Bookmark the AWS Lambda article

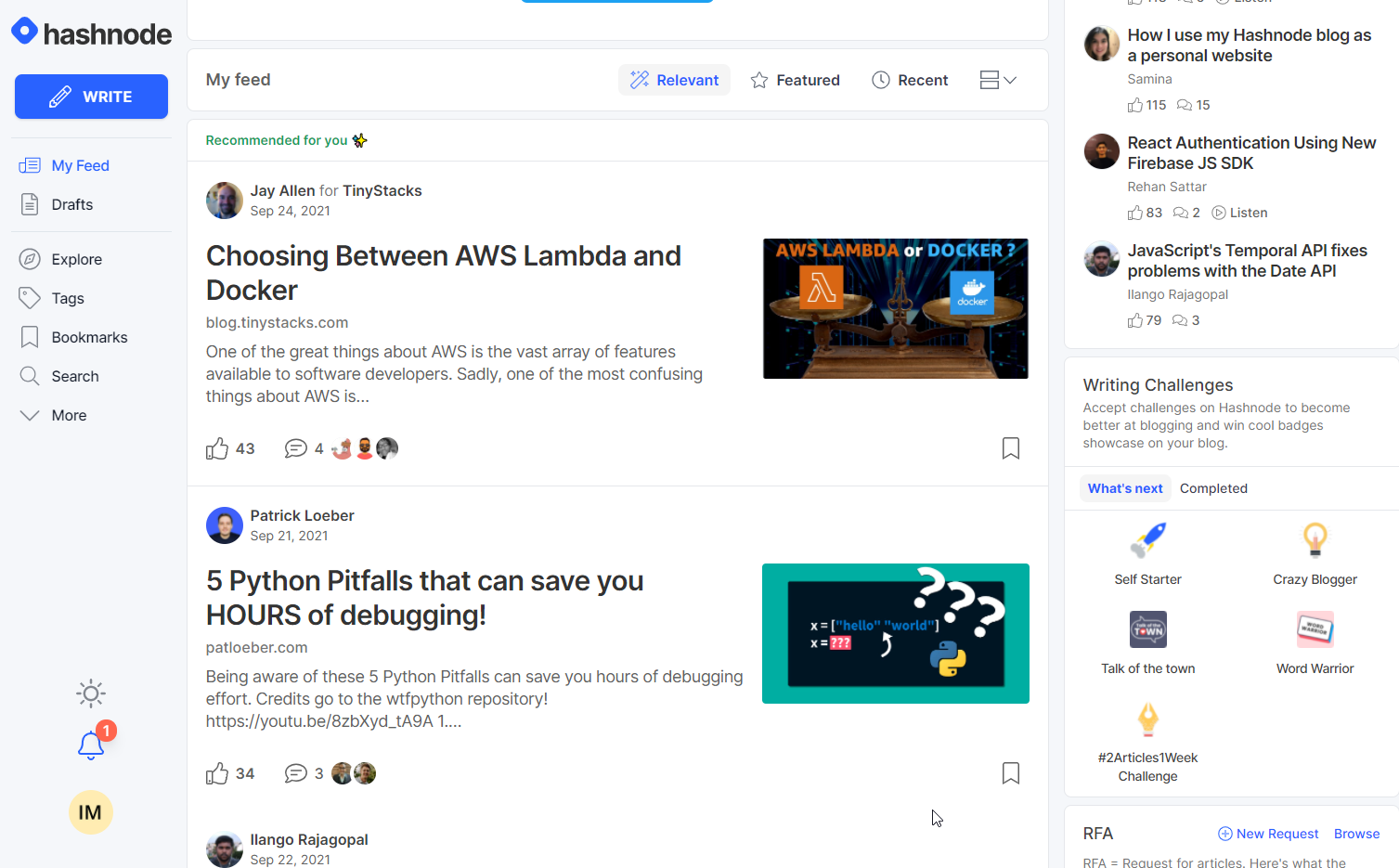click(x=1011, y=448)
